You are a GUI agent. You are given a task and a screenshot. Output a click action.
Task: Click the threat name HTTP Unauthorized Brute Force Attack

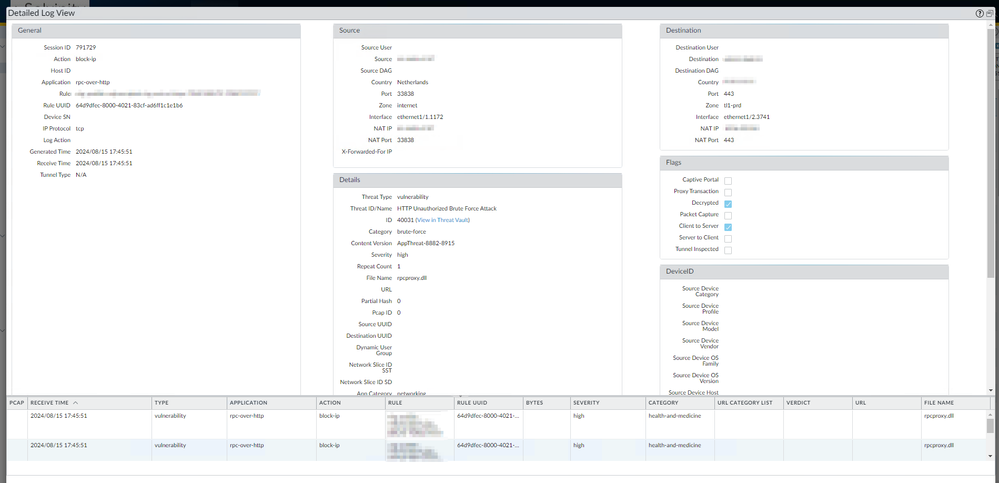pyautogui.click(x=446, y=208)
